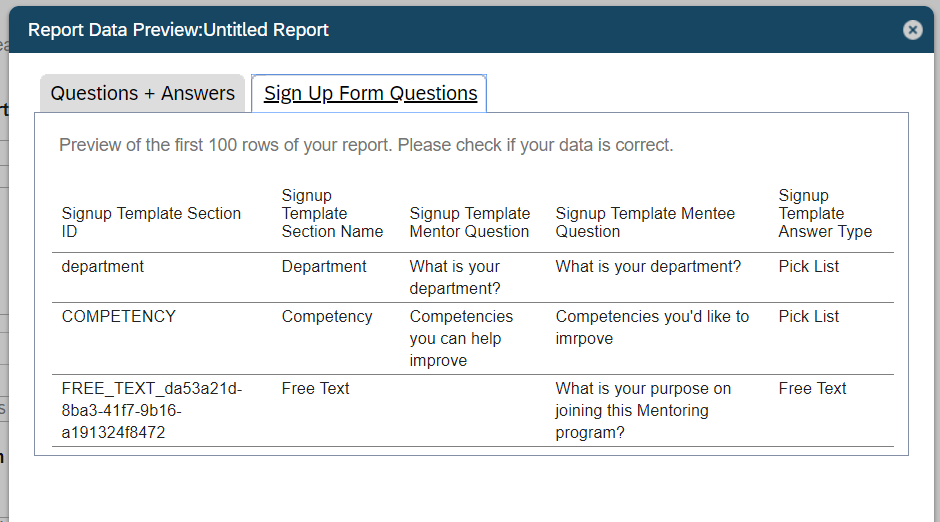The height and width of the screenshot is (522, 940).
Task: Click the mentor question in the department row
Action: point(455,277)
